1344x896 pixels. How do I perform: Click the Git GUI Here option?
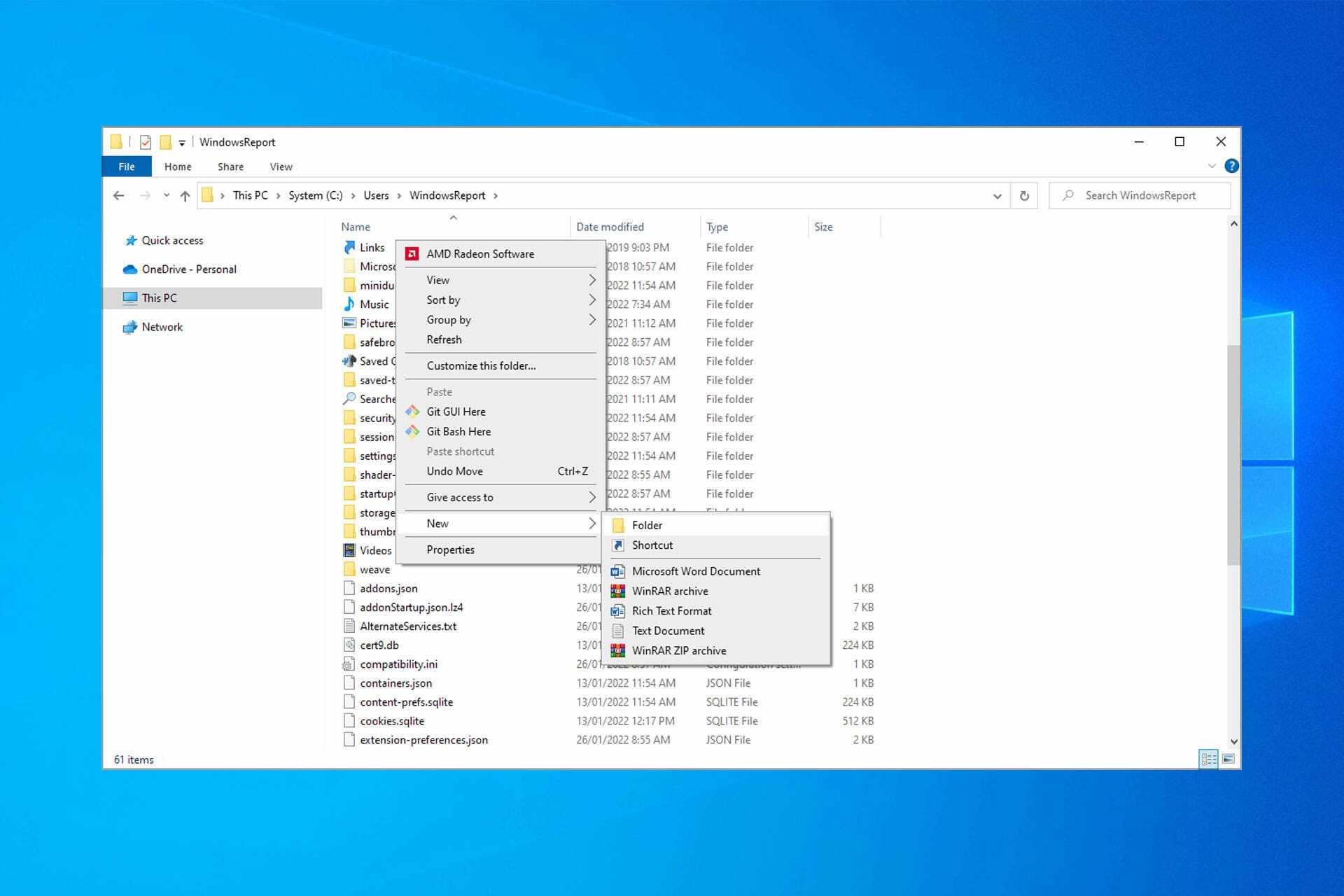tap(456, 411)
